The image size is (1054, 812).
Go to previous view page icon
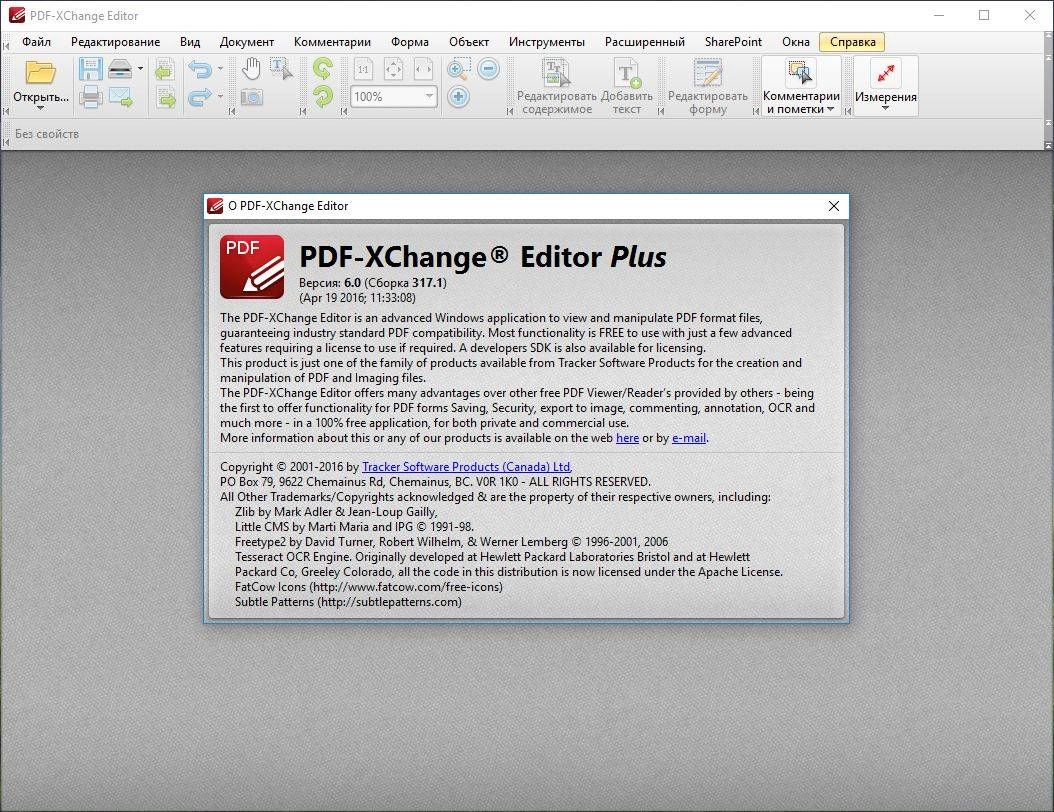coord(165,69)
